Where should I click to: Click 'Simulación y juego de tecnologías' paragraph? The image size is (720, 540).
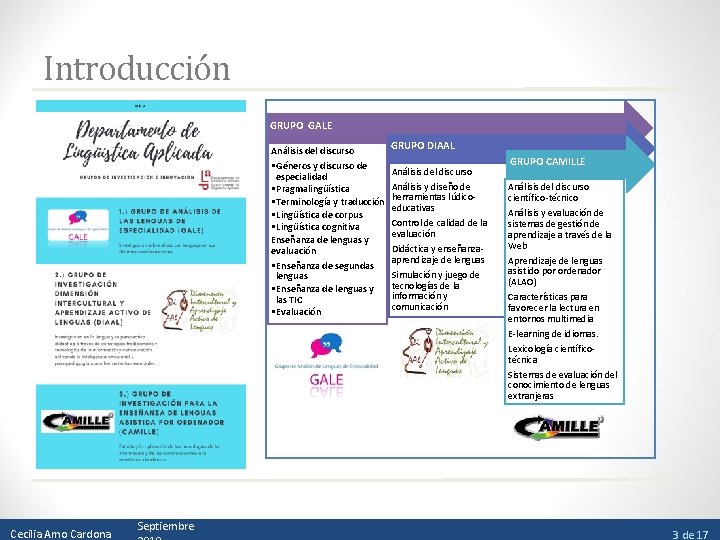[x=435, y=291]
